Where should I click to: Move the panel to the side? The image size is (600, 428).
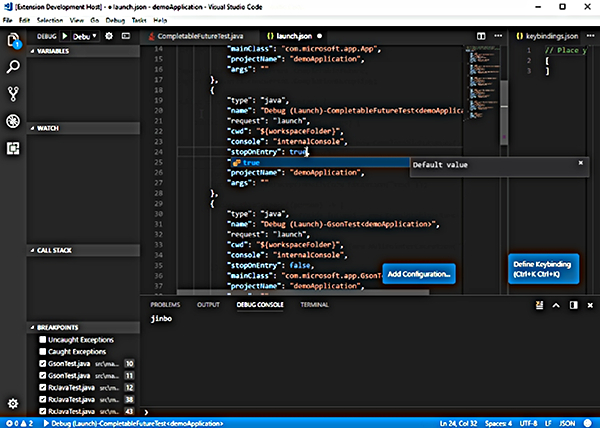(573, 305)
